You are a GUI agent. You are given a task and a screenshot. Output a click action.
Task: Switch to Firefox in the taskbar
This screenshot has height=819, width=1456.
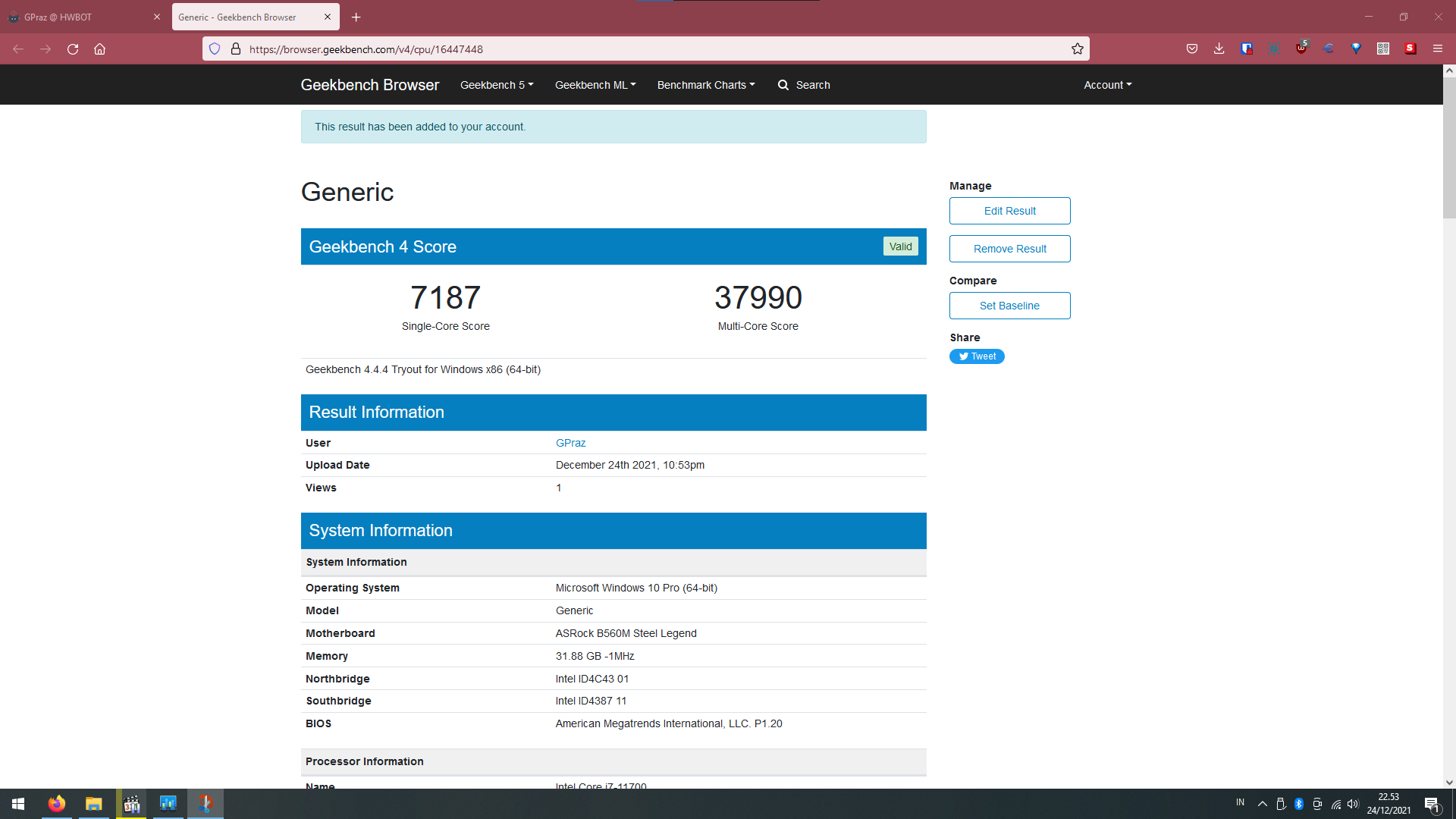57,804
